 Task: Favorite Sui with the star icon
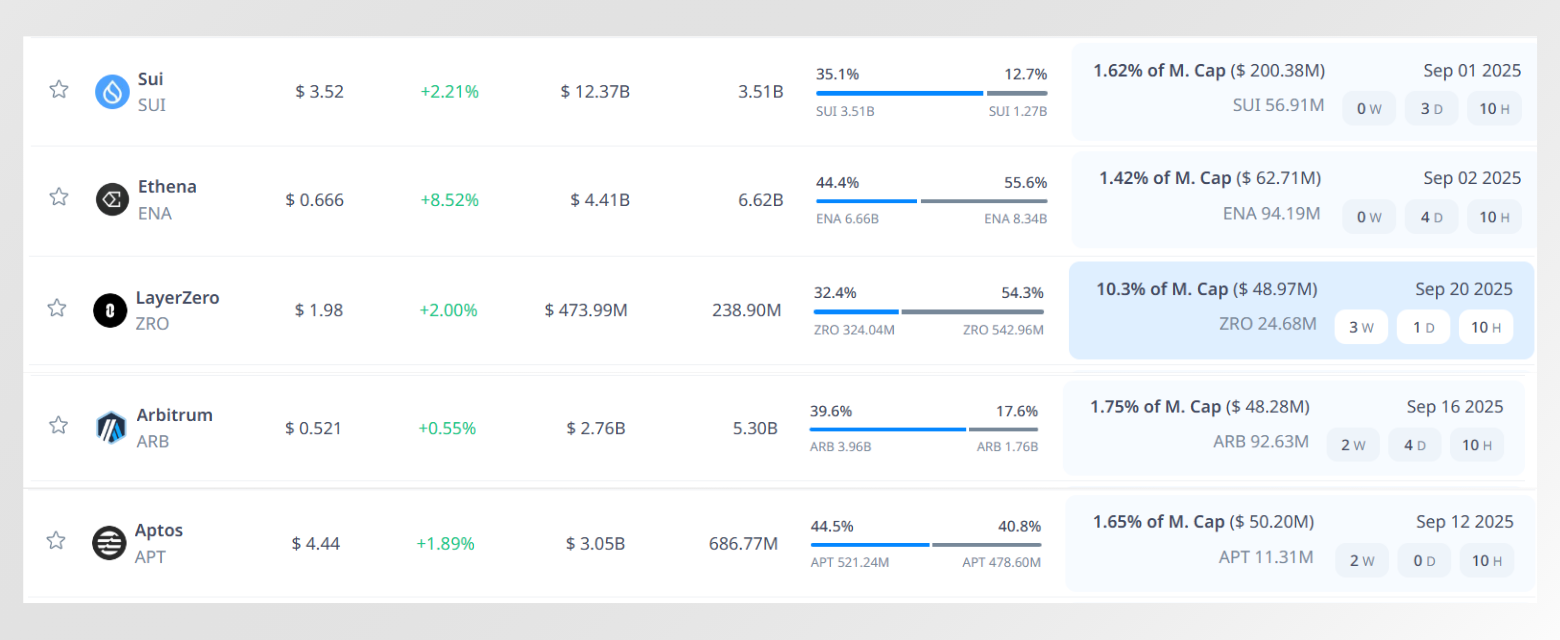click(59, 89)
